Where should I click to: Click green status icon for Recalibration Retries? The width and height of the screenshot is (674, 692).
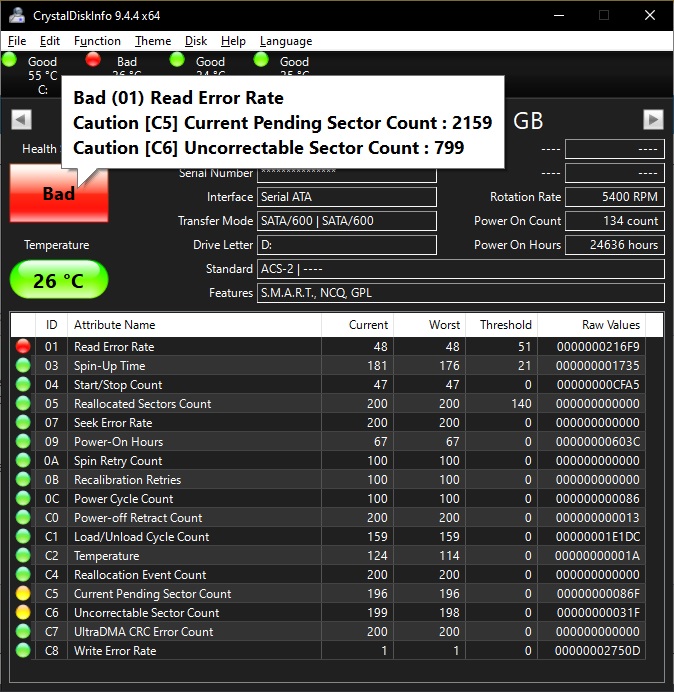[23, 479]
